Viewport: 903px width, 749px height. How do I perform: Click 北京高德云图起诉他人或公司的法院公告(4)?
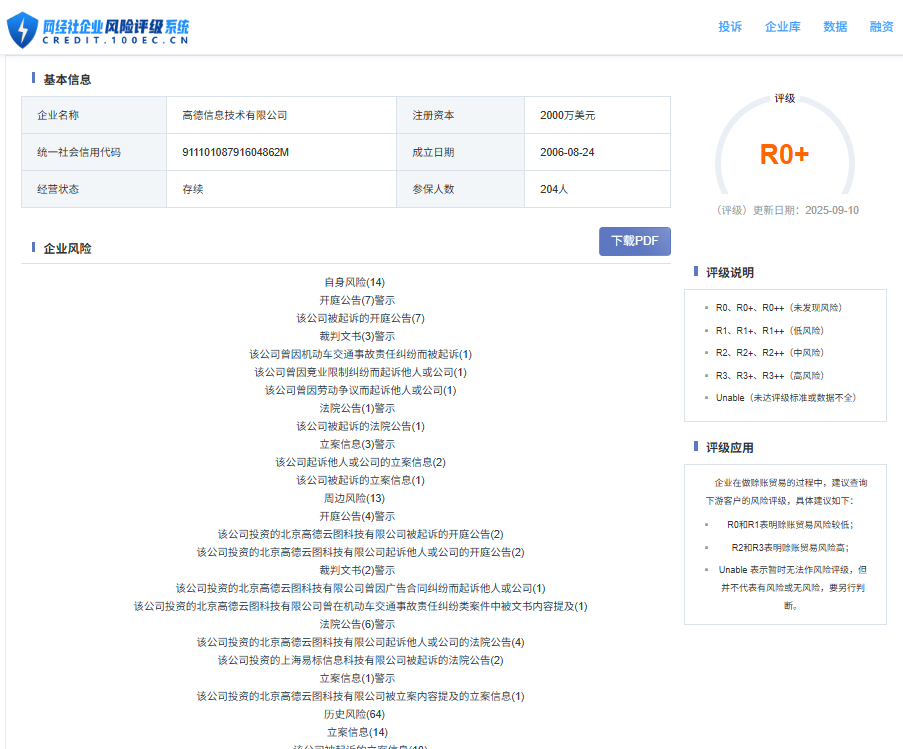[x=360, y=642]
